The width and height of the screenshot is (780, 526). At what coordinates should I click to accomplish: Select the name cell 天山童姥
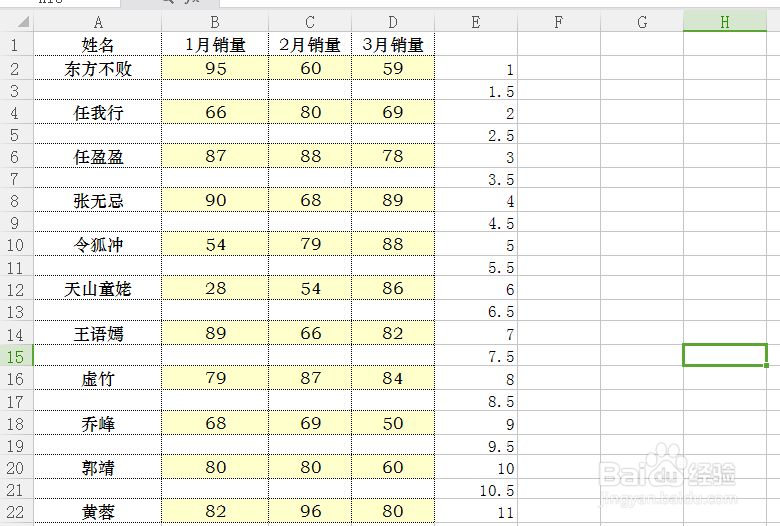pyautogui.click(x=98, y=288)
